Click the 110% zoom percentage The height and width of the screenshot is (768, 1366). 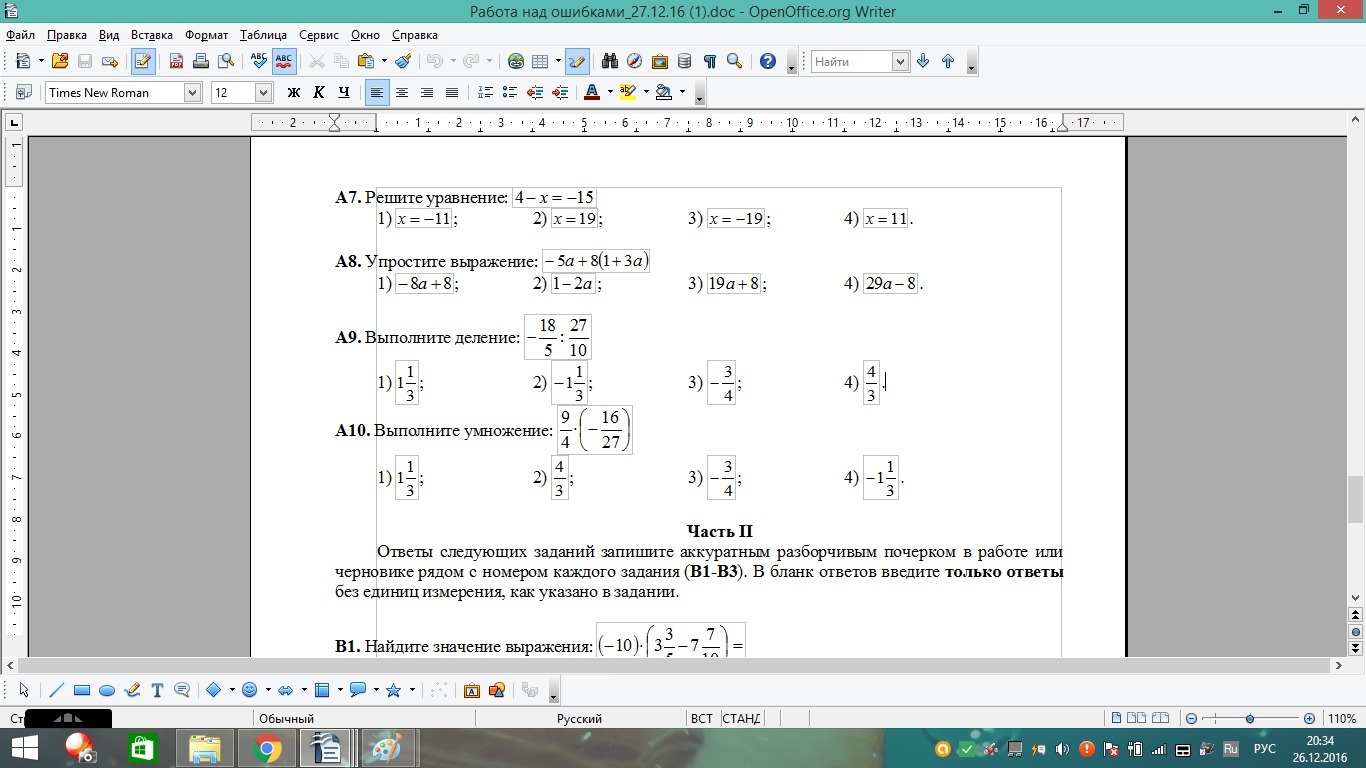(1342, 718)
